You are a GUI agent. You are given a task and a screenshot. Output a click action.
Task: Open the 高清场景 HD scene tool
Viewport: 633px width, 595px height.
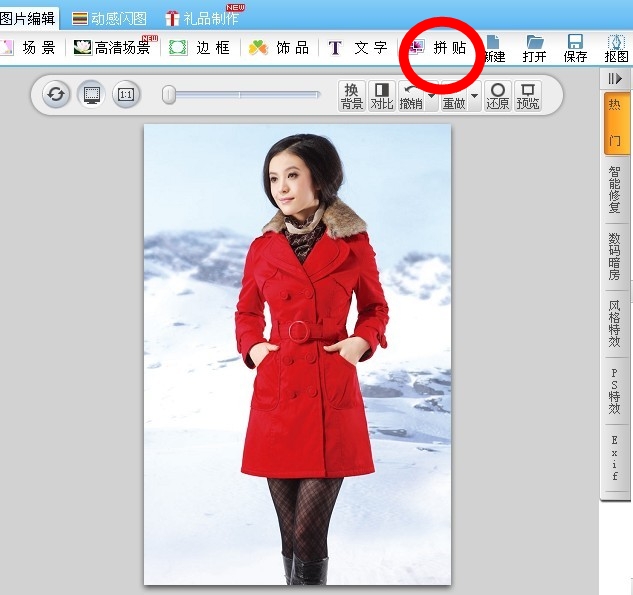click(113, 48)
